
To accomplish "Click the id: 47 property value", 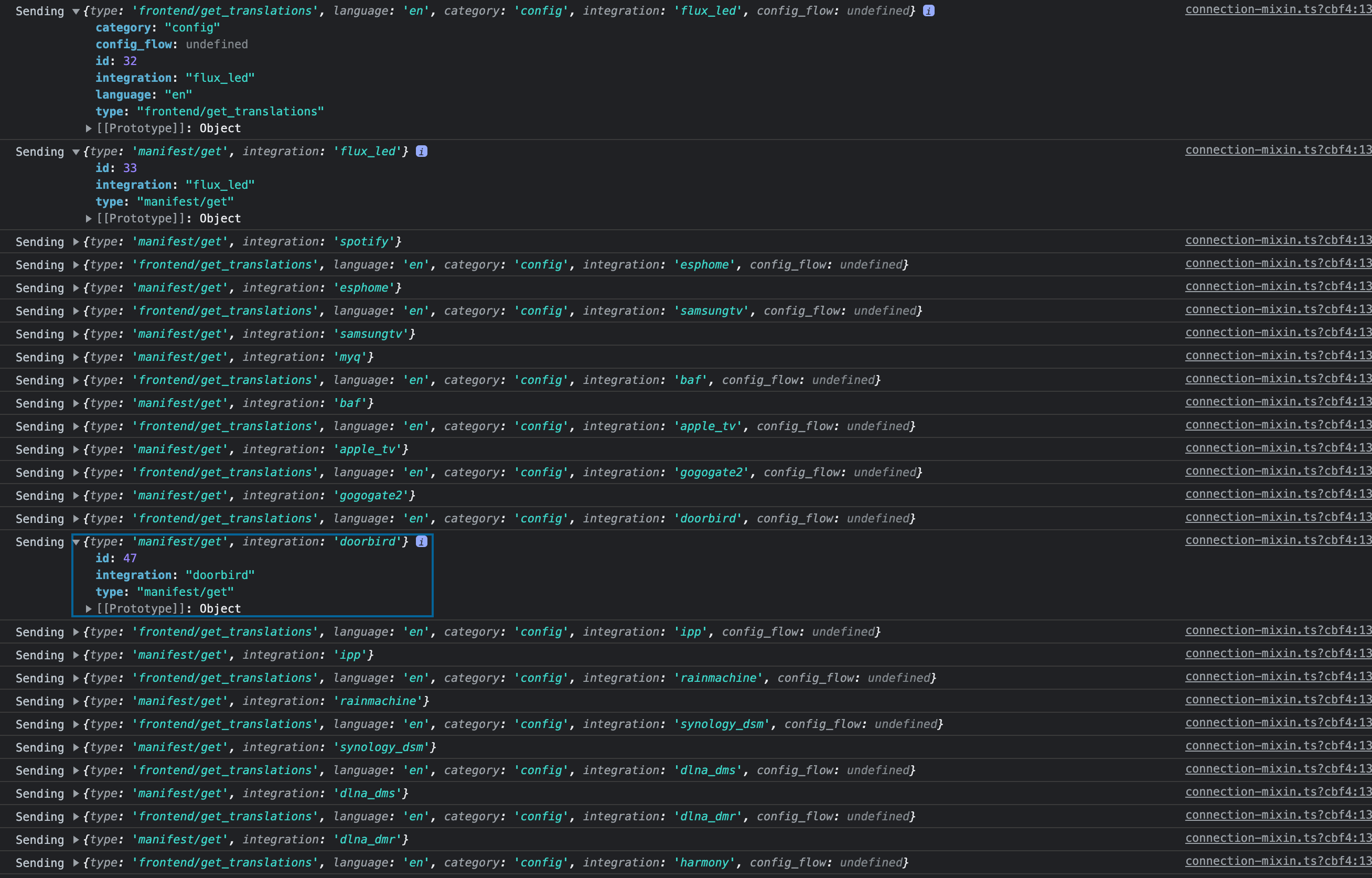I will click(x=130, y=559).
